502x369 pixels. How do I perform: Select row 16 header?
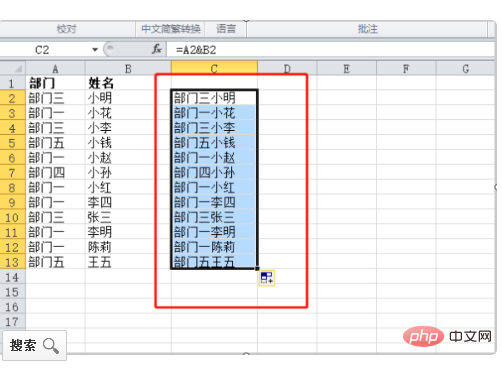pyautogui.click(x=13, y=307)
